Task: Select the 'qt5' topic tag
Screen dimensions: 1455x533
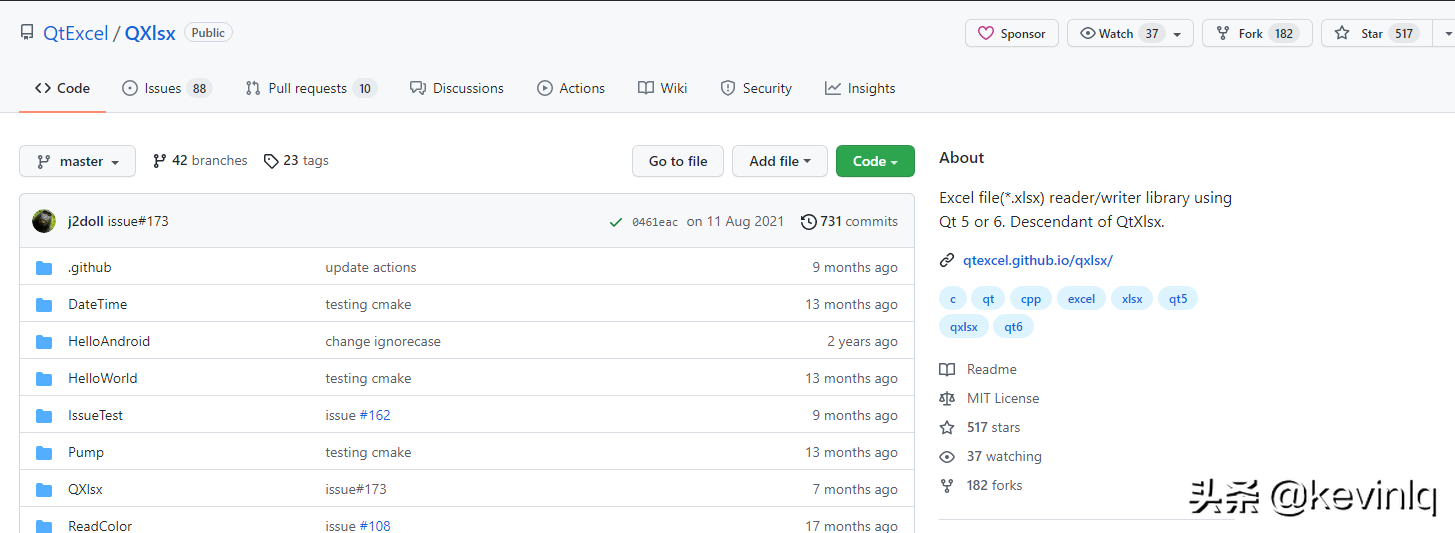Action: pos(1178,298)
